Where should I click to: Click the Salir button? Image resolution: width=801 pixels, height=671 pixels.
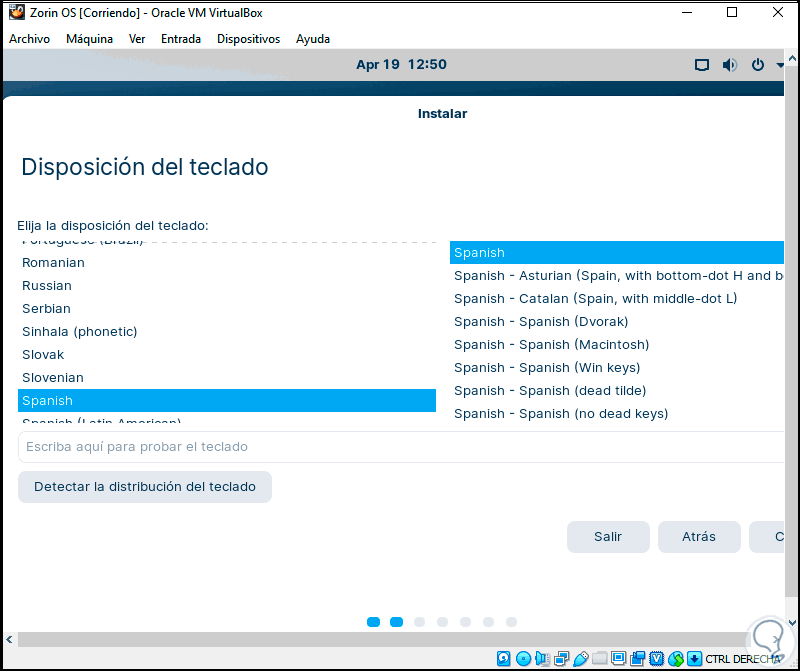click(608, 537)
